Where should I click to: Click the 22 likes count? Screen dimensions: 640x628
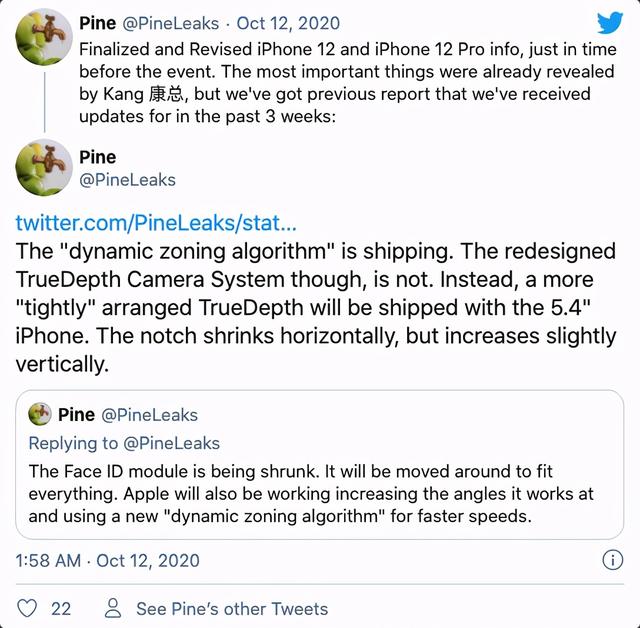[x=61, y=608]
